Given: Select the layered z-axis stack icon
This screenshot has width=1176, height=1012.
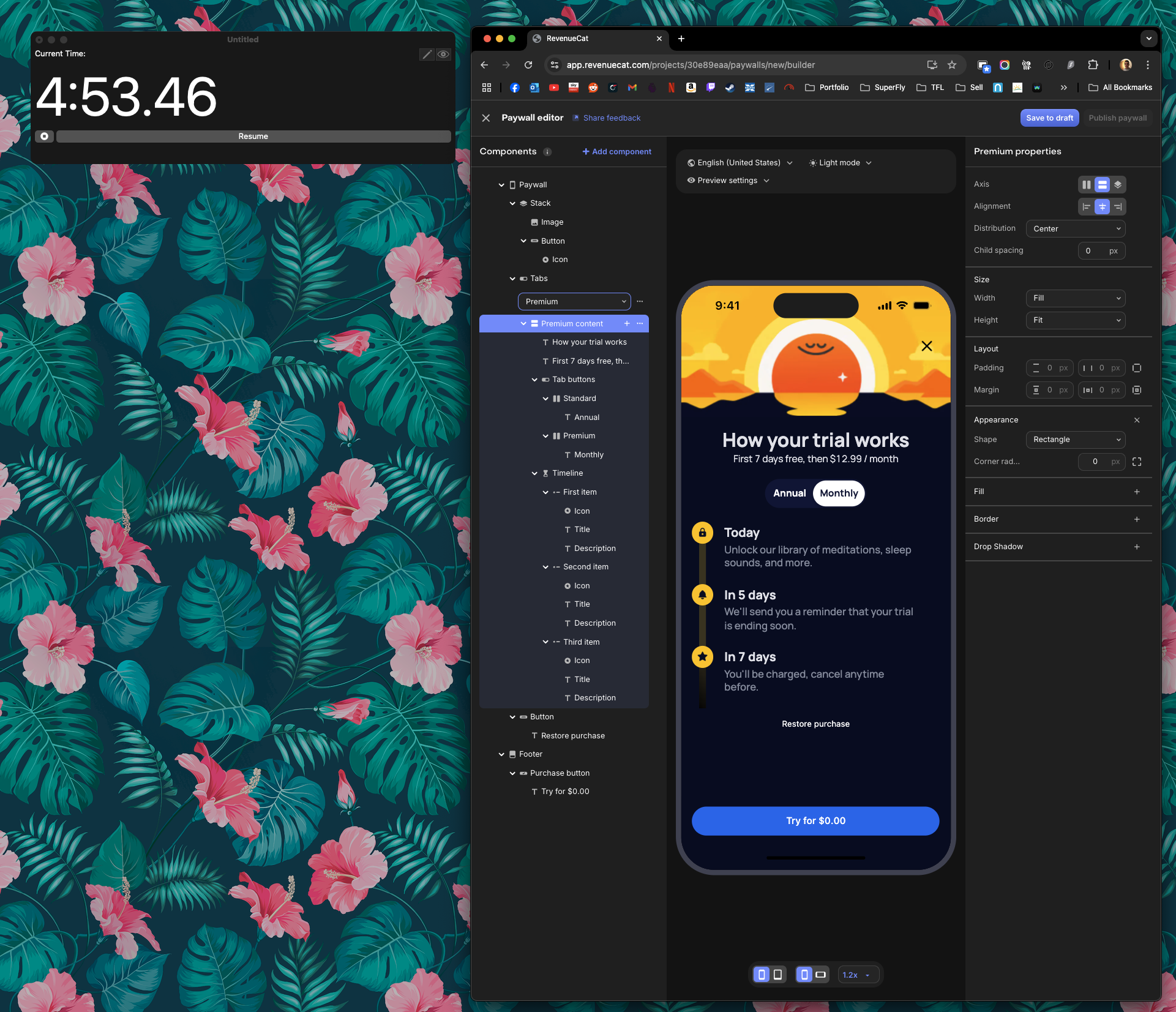Looking at the screenshot, I should click(1118, 184).
